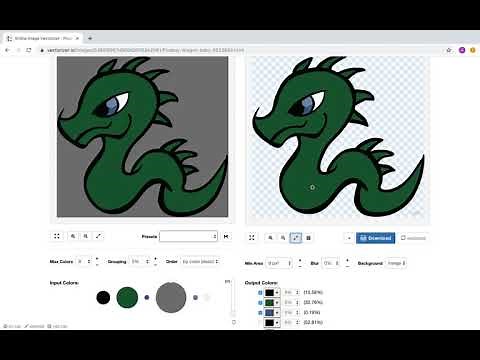Open the Blur selector

331,263
